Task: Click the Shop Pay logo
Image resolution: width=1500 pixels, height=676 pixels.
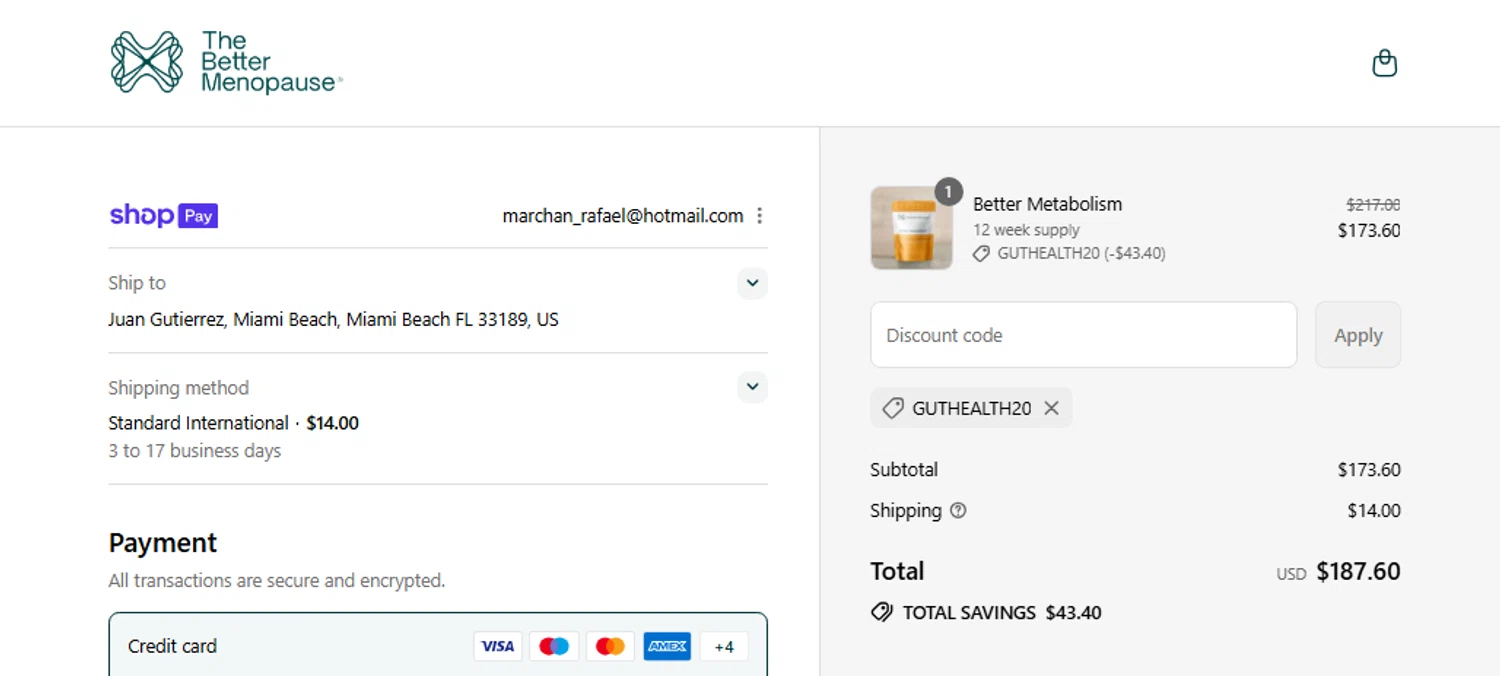Action: tap(164, 215)
